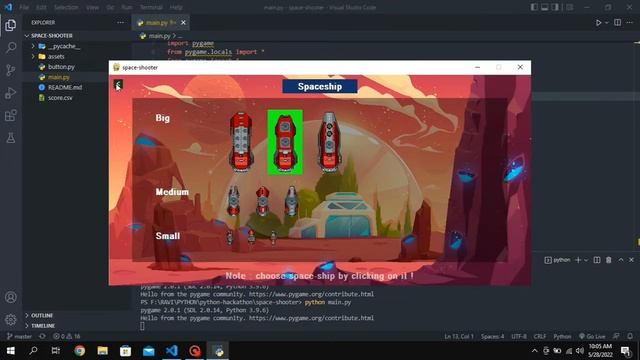The width and height of the screenshot is (640, 360).
Task: Open the Manage gear in activity bar
Action: coord(11,319)
